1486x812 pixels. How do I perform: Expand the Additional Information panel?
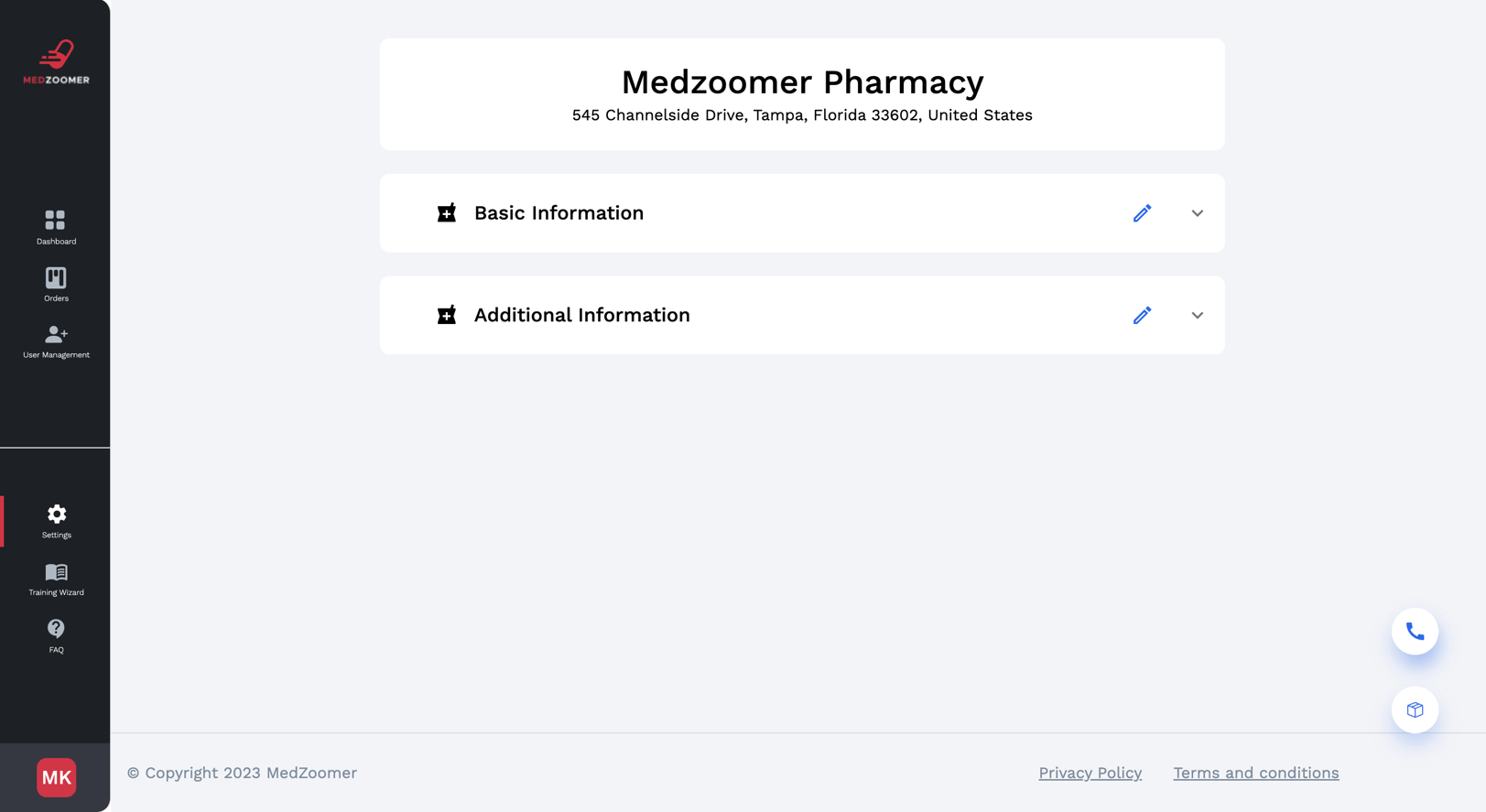click(1197, 315)
